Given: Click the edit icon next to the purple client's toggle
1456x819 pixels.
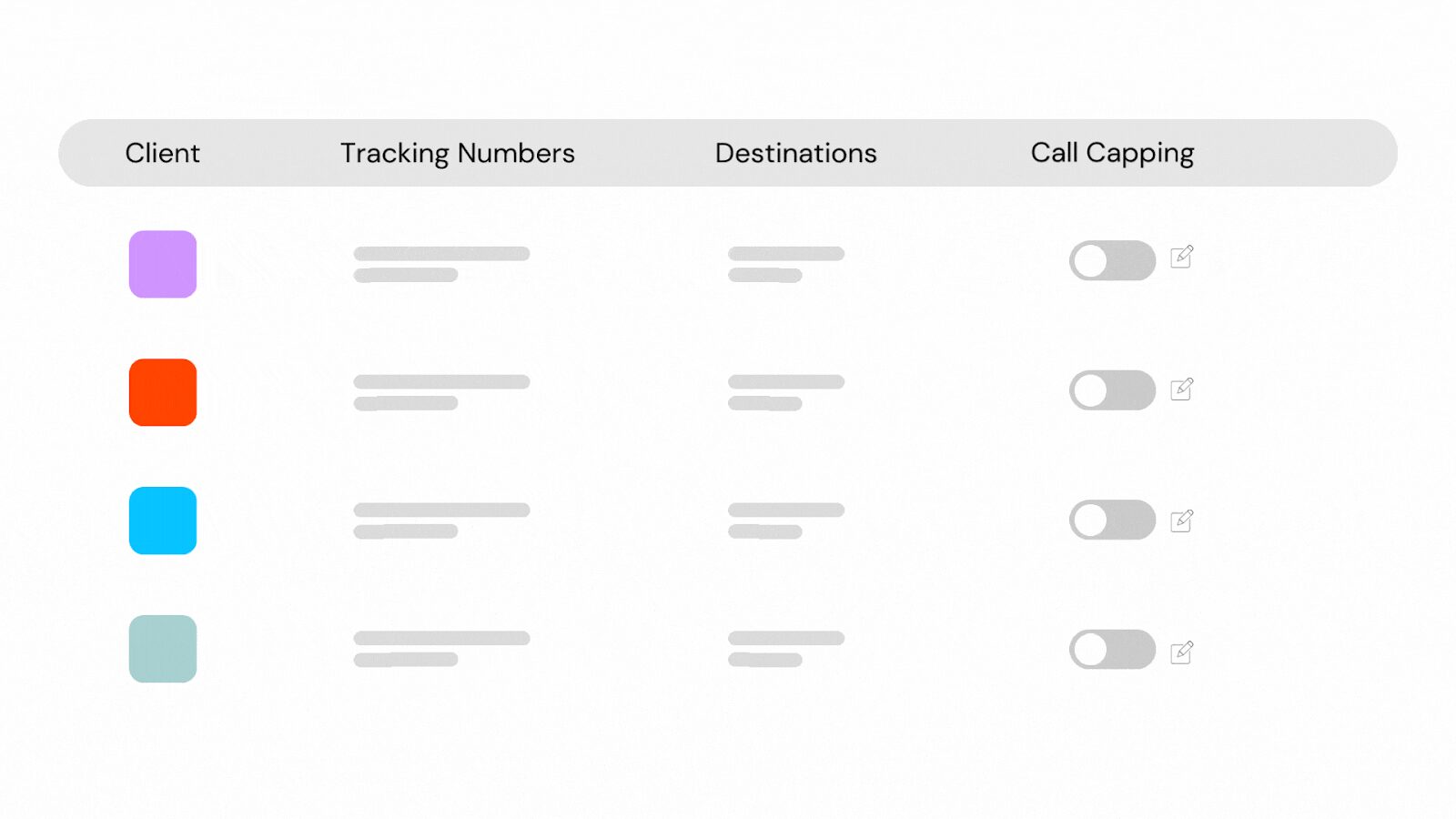Looking at the screenshot, I should 1182,259.
